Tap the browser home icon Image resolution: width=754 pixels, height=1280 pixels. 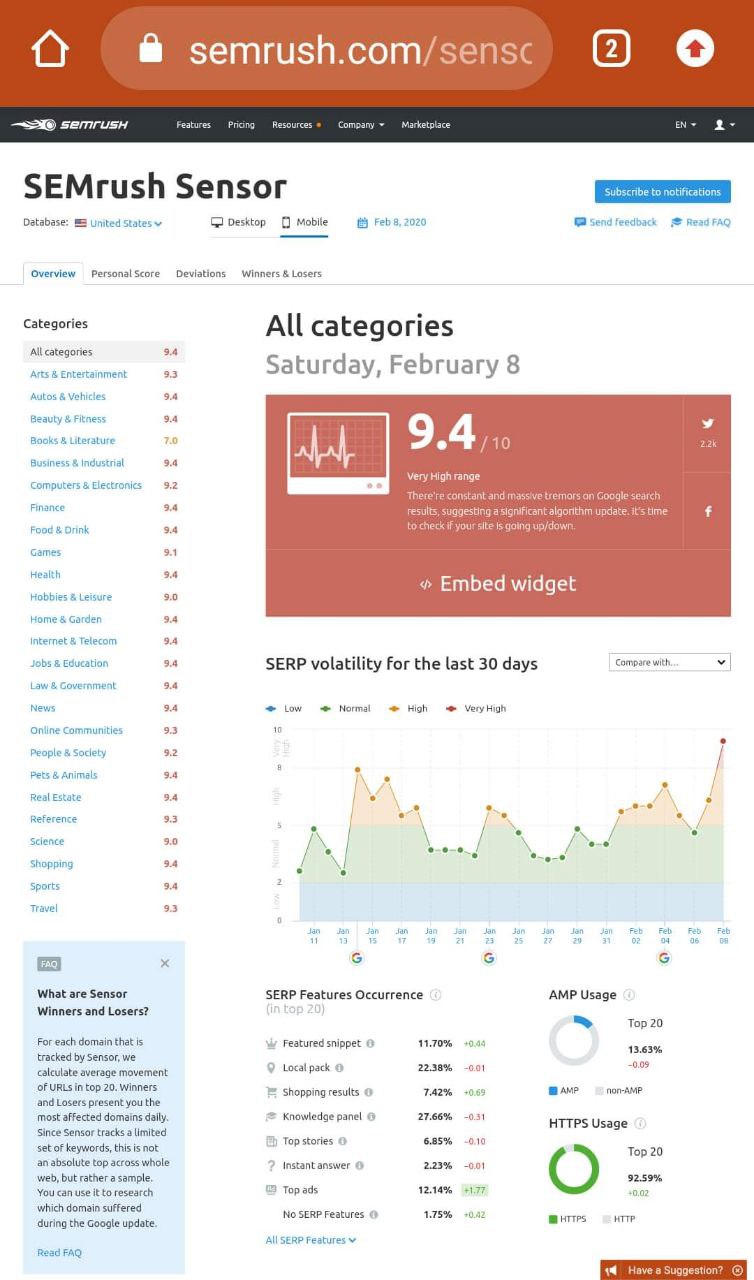coord(50,48)
